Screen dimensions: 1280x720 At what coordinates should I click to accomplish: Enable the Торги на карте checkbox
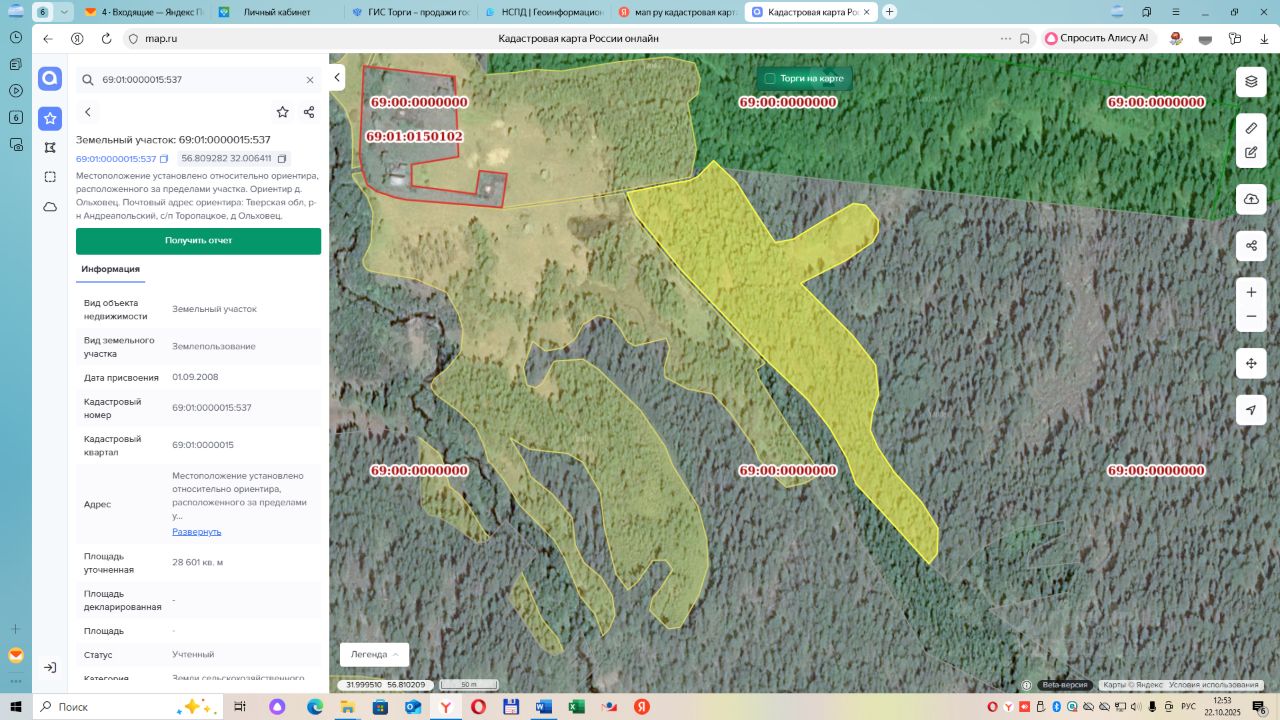[x=770, y=78]
